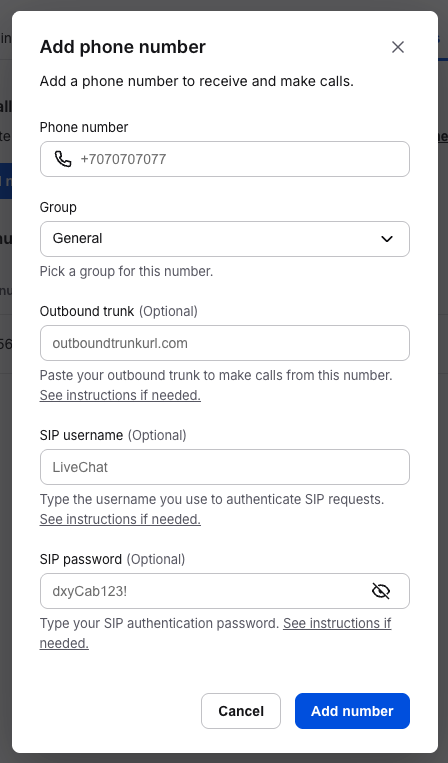Open the Group dropdown showing General
This screenshot has width=448, height=763.
[x=225, y=239]
